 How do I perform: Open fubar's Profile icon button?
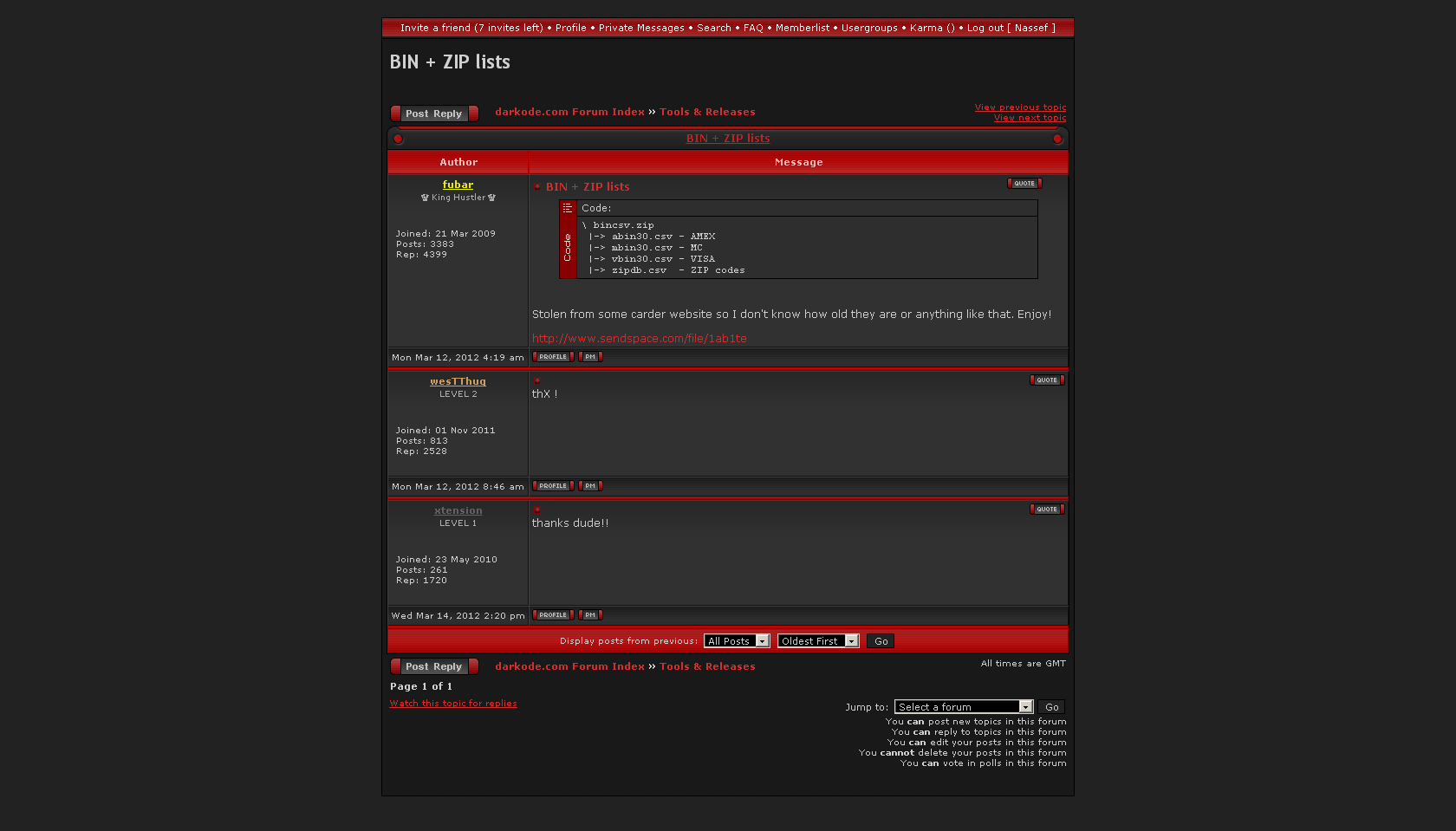[x=553, y=357]
